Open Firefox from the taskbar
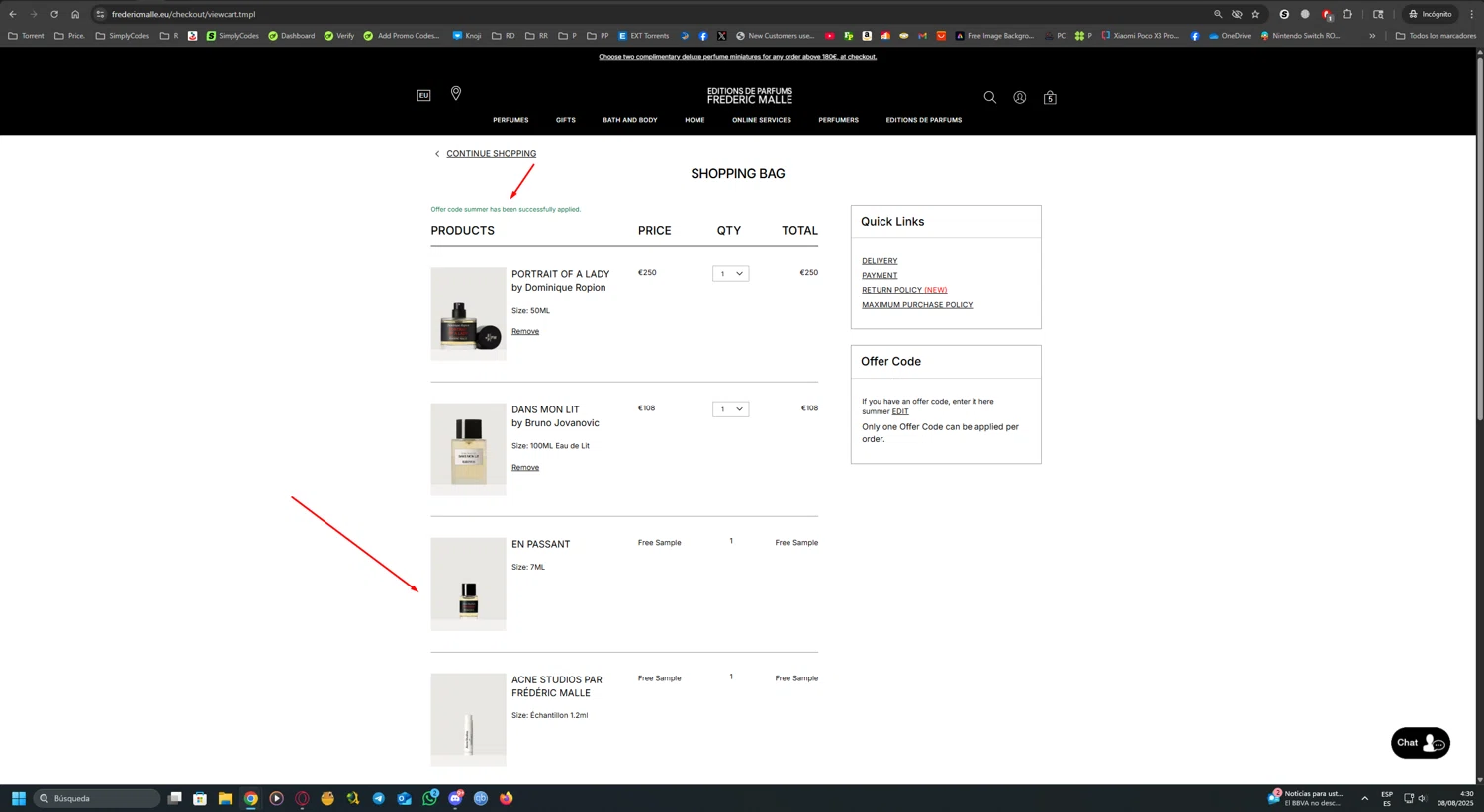Viewport: 1484px width, 812px height. click(507, 798)
